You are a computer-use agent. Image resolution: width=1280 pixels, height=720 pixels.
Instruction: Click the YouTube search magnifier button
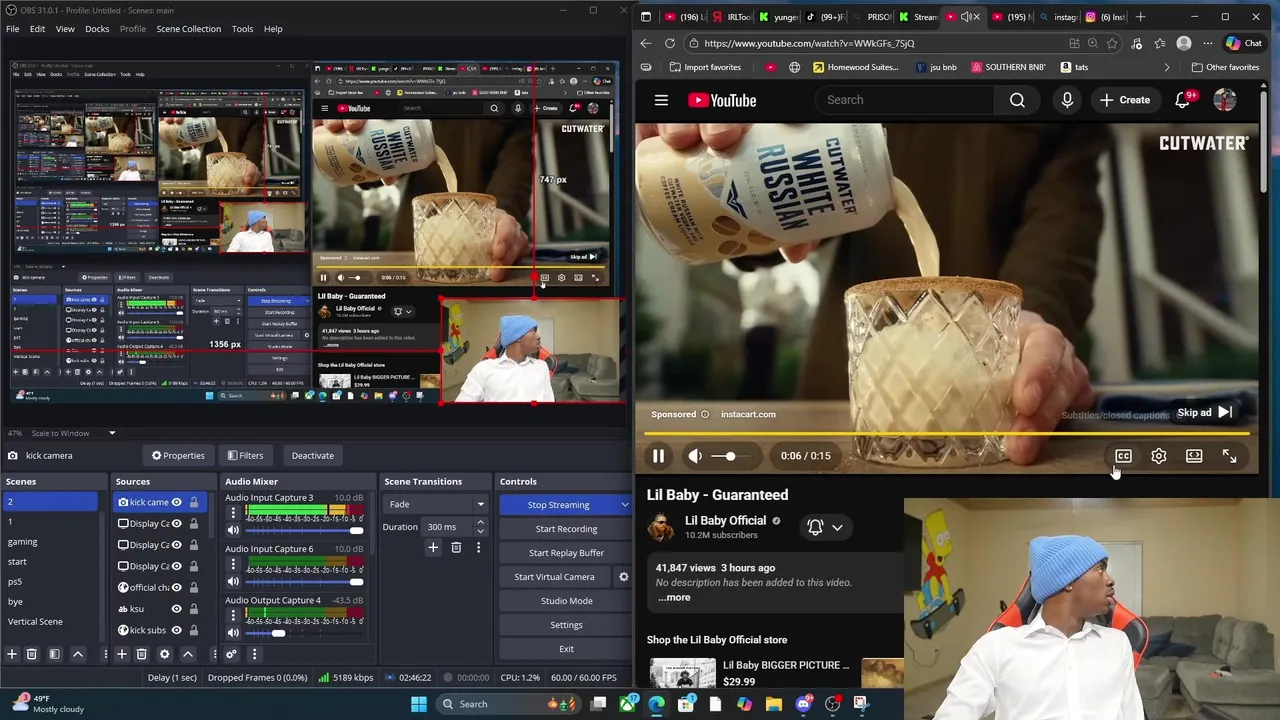click(x=1017, y=100)
